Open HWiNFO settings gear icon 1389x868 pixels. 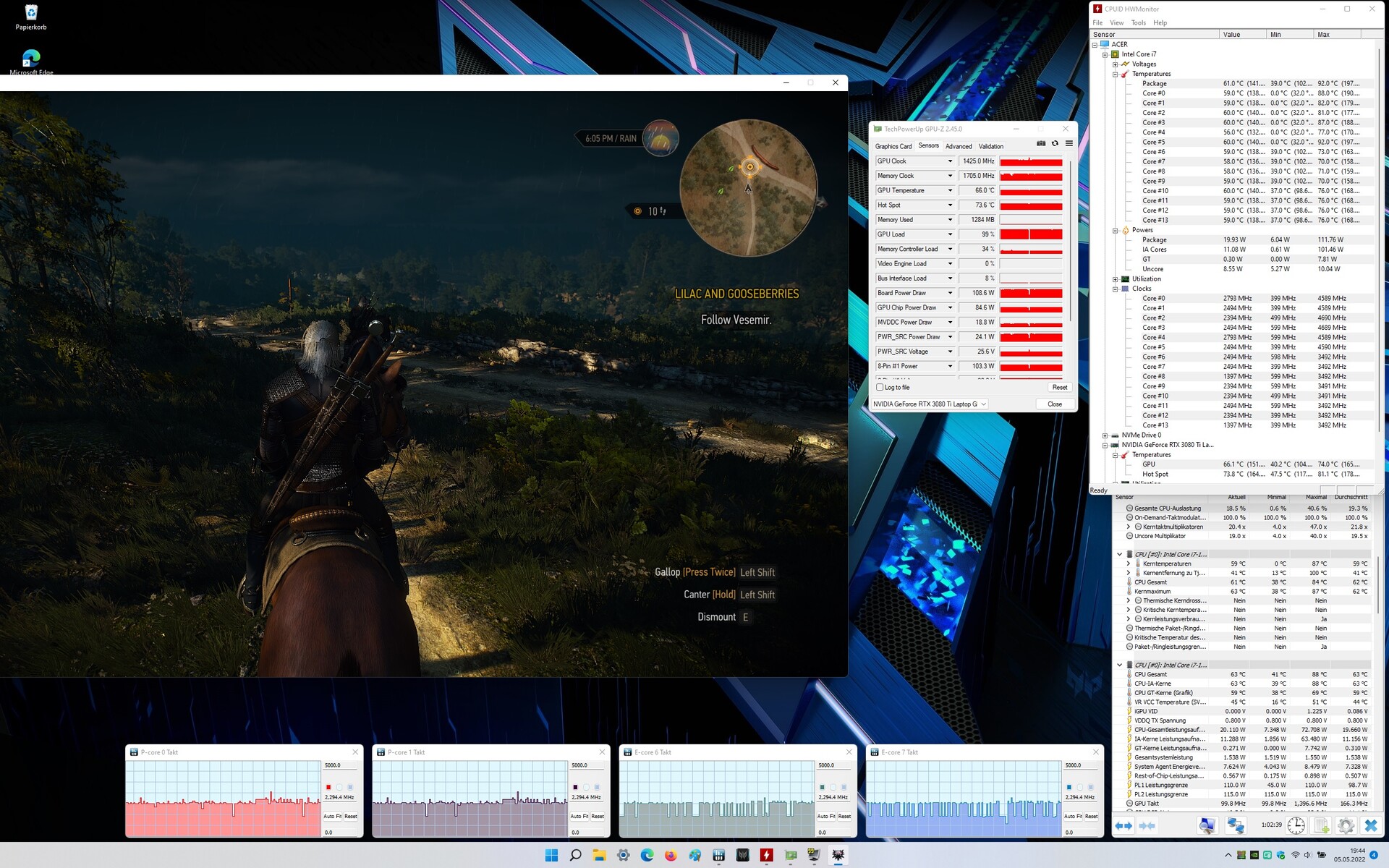(x=1346, y=825)
